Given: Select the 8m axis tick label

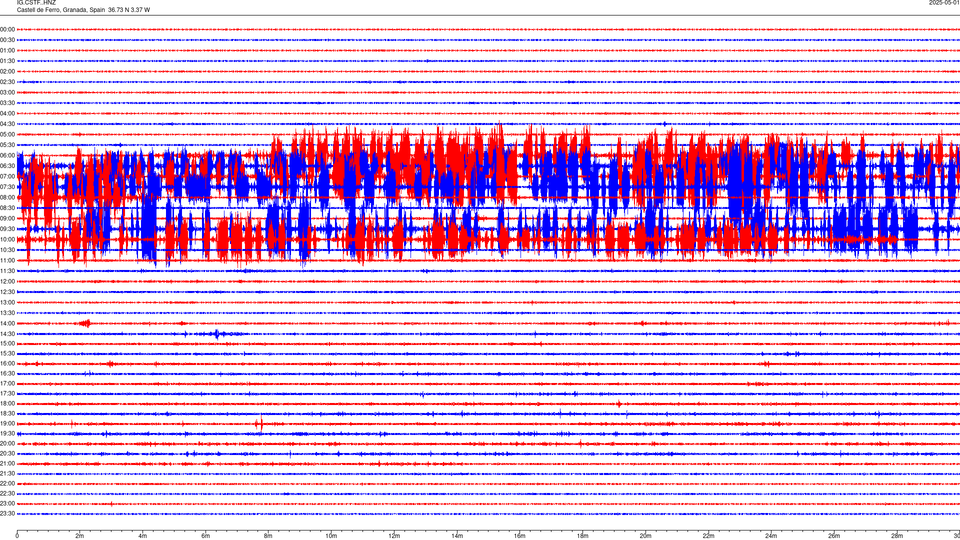Looking at the screenshot, I should click(268, 536).
